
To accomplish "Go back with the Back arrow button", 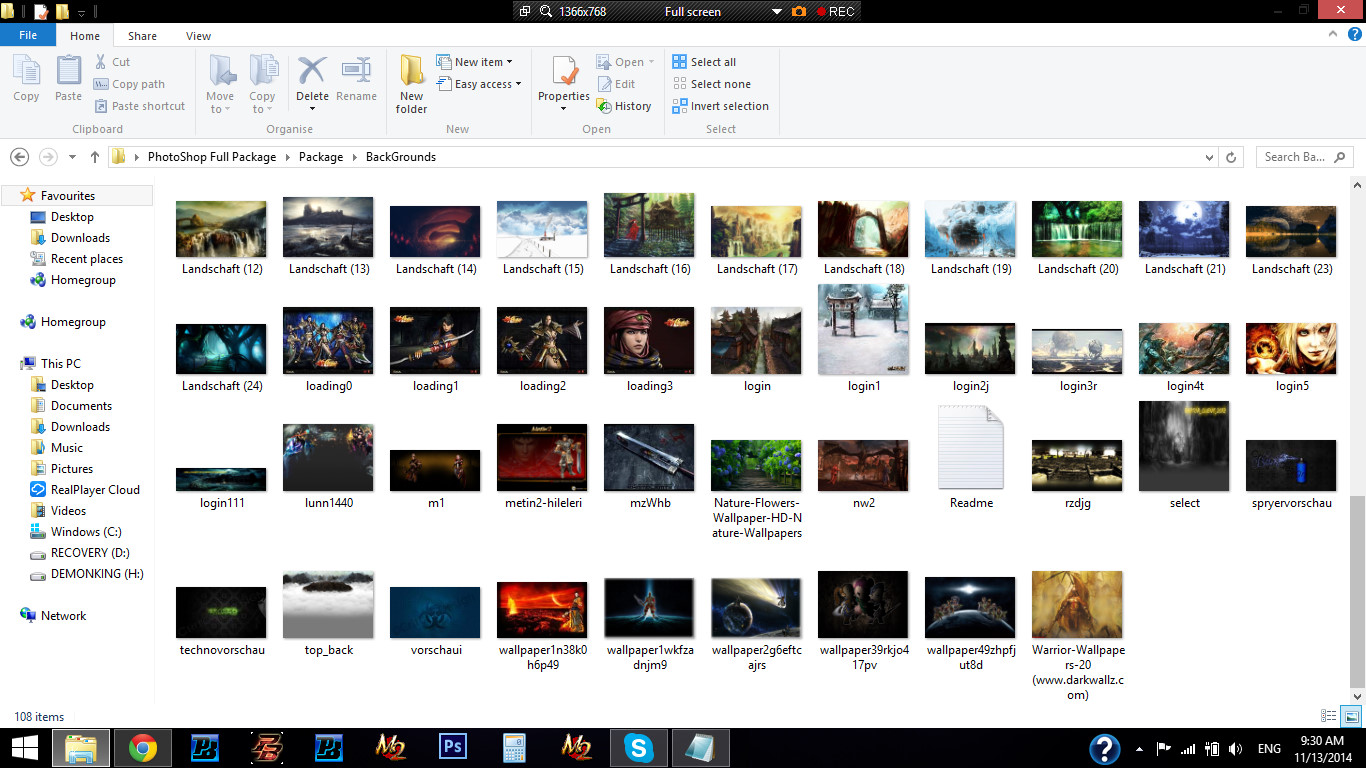I will pyautogui.click(x=19, y=157).
